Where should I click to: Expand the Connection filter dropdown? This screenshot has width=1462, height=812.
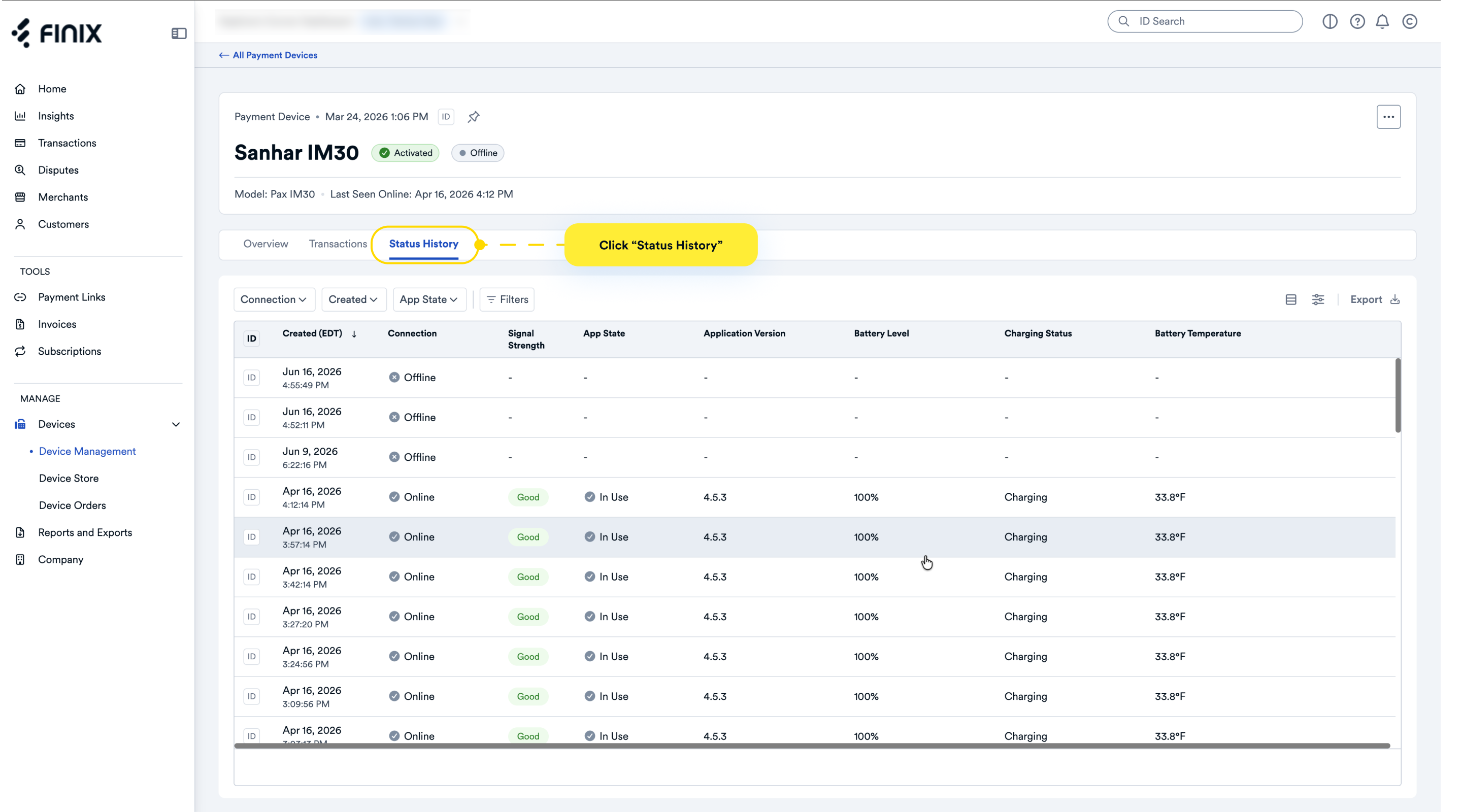[x=274, y=299]
